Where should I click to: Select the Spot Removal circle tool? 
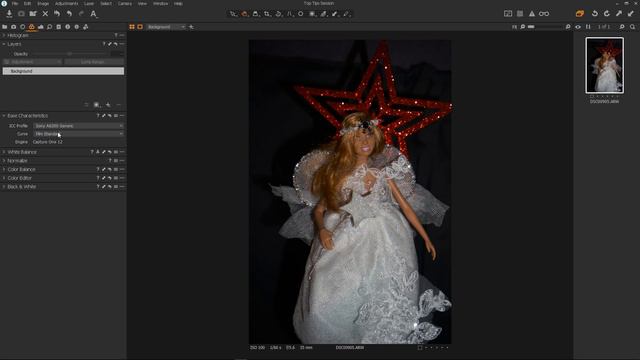click(x=301, y=14)
